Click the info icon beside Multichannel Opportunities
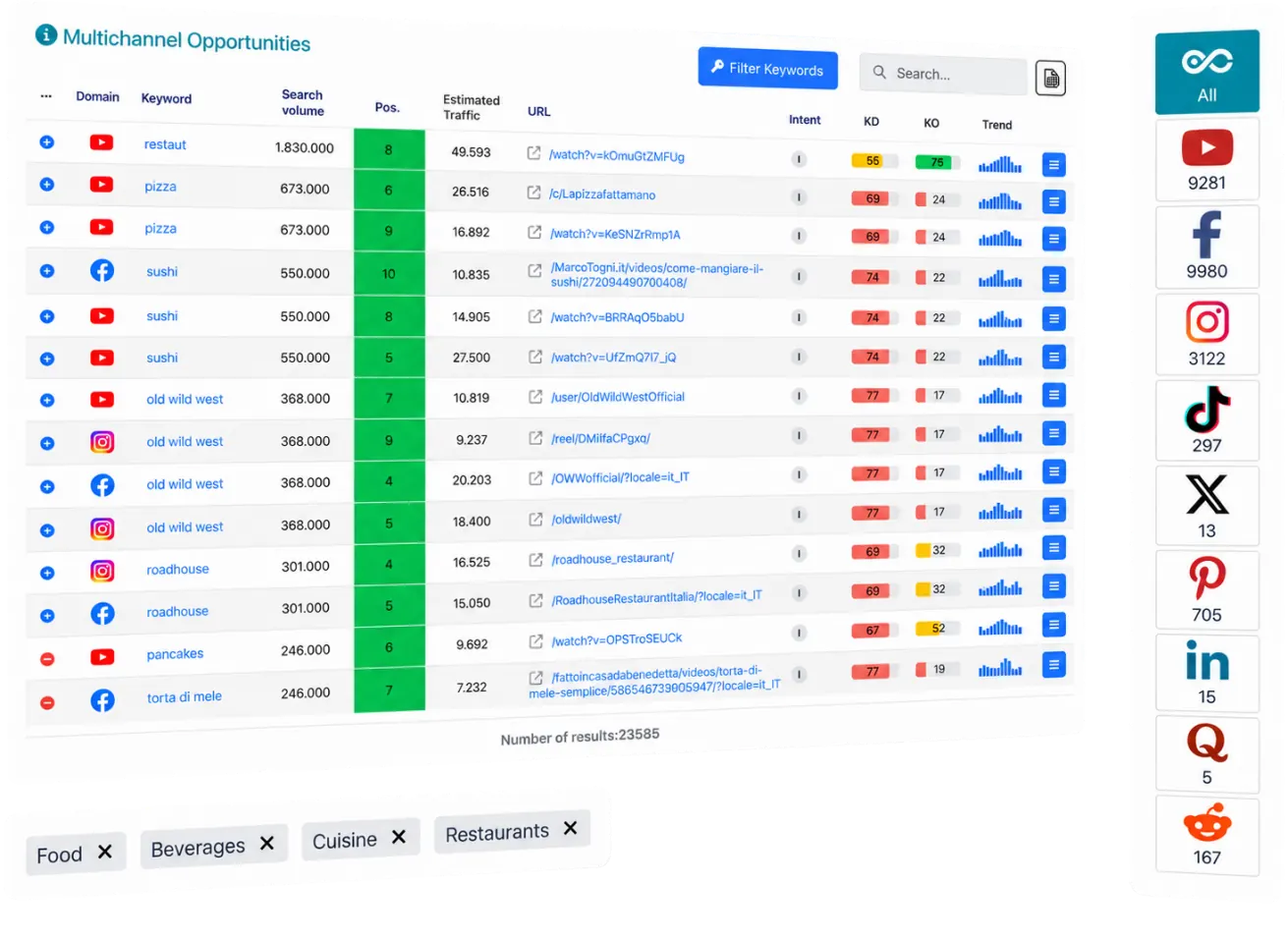 [46, 35]
